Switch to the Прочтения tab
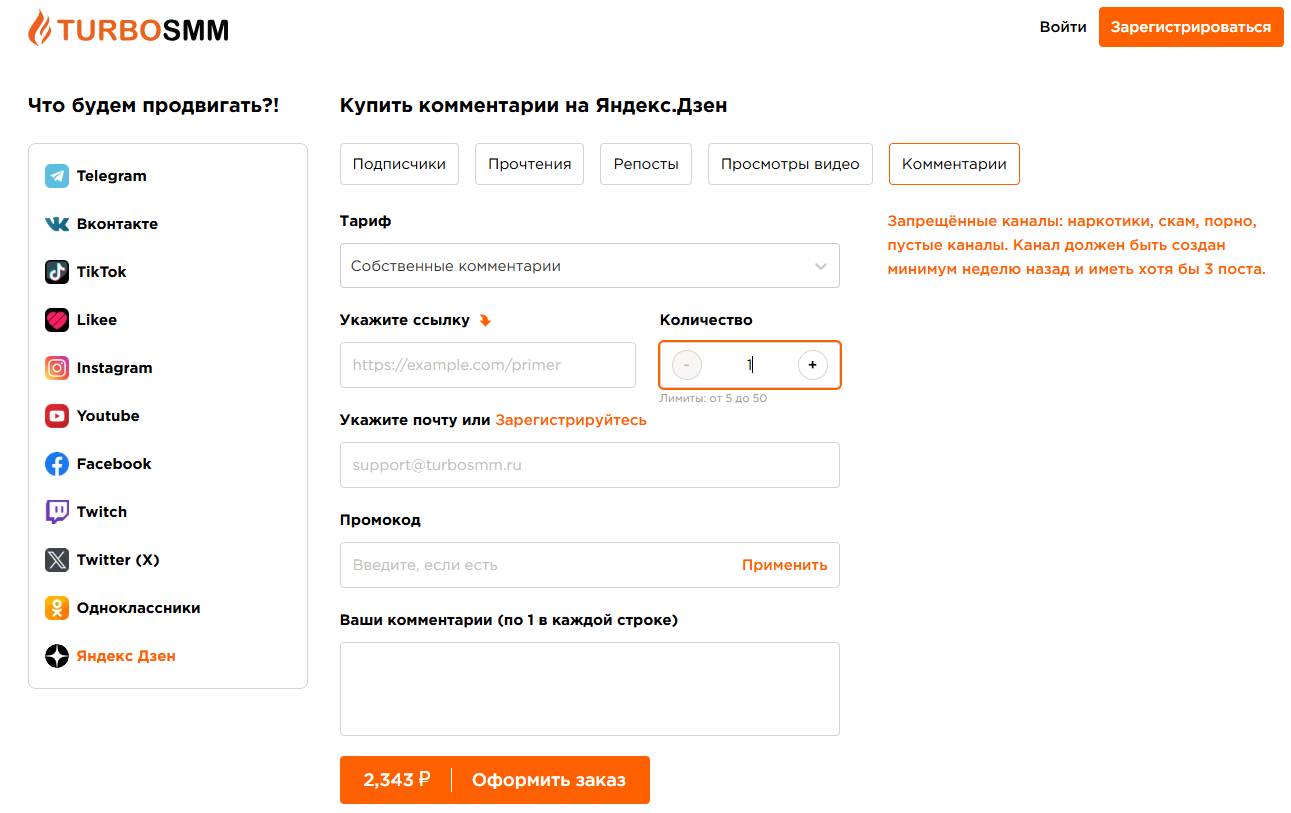This screenshot has width=1291, height=813. pos(530,164)
